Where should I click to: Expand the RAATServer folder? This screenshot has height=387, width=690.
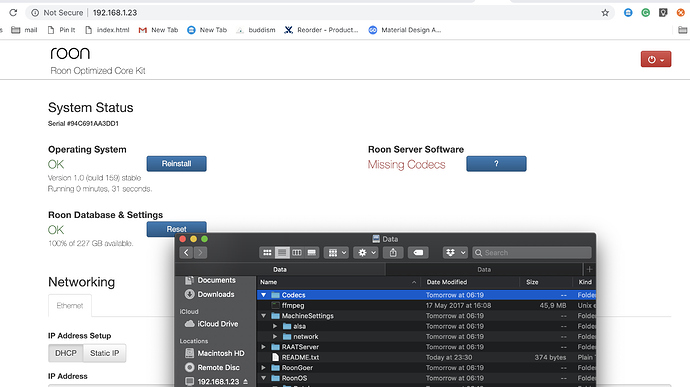[264, 347]
